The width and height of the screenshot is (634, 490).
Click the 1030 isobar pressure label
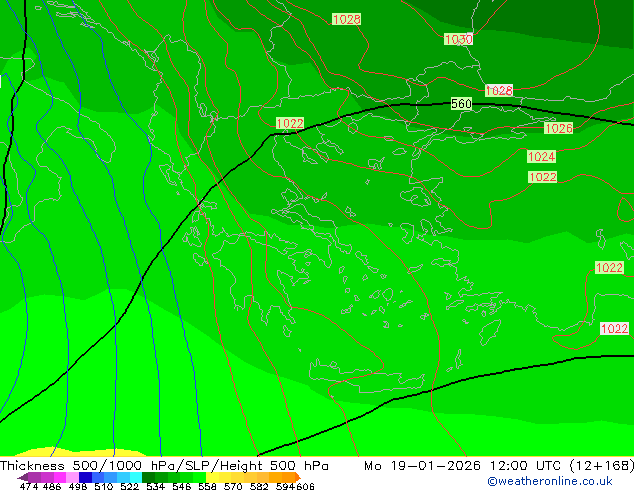(458, 39)
